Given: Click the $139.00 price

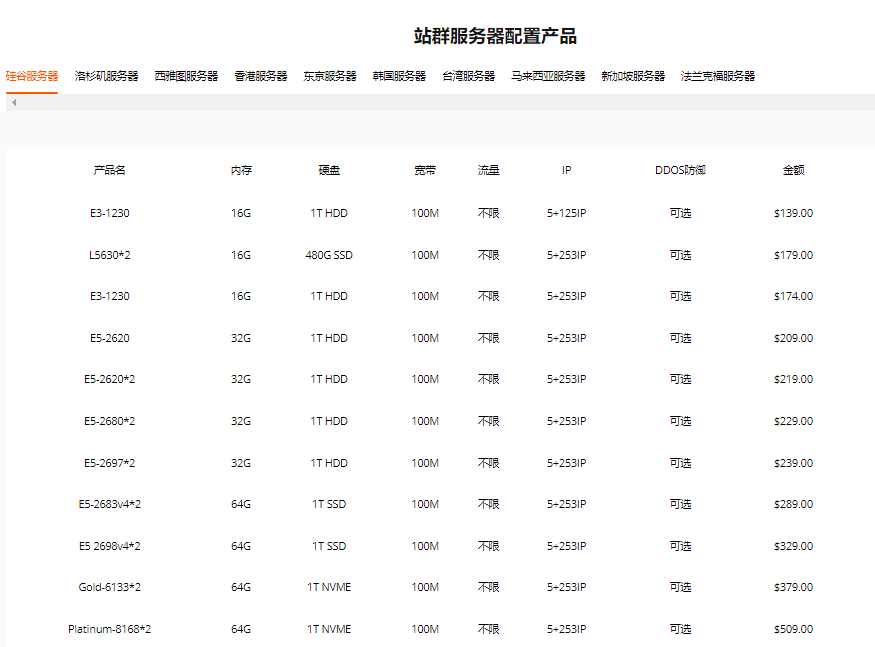Looking at the screenshot, I should coord(793,213).
